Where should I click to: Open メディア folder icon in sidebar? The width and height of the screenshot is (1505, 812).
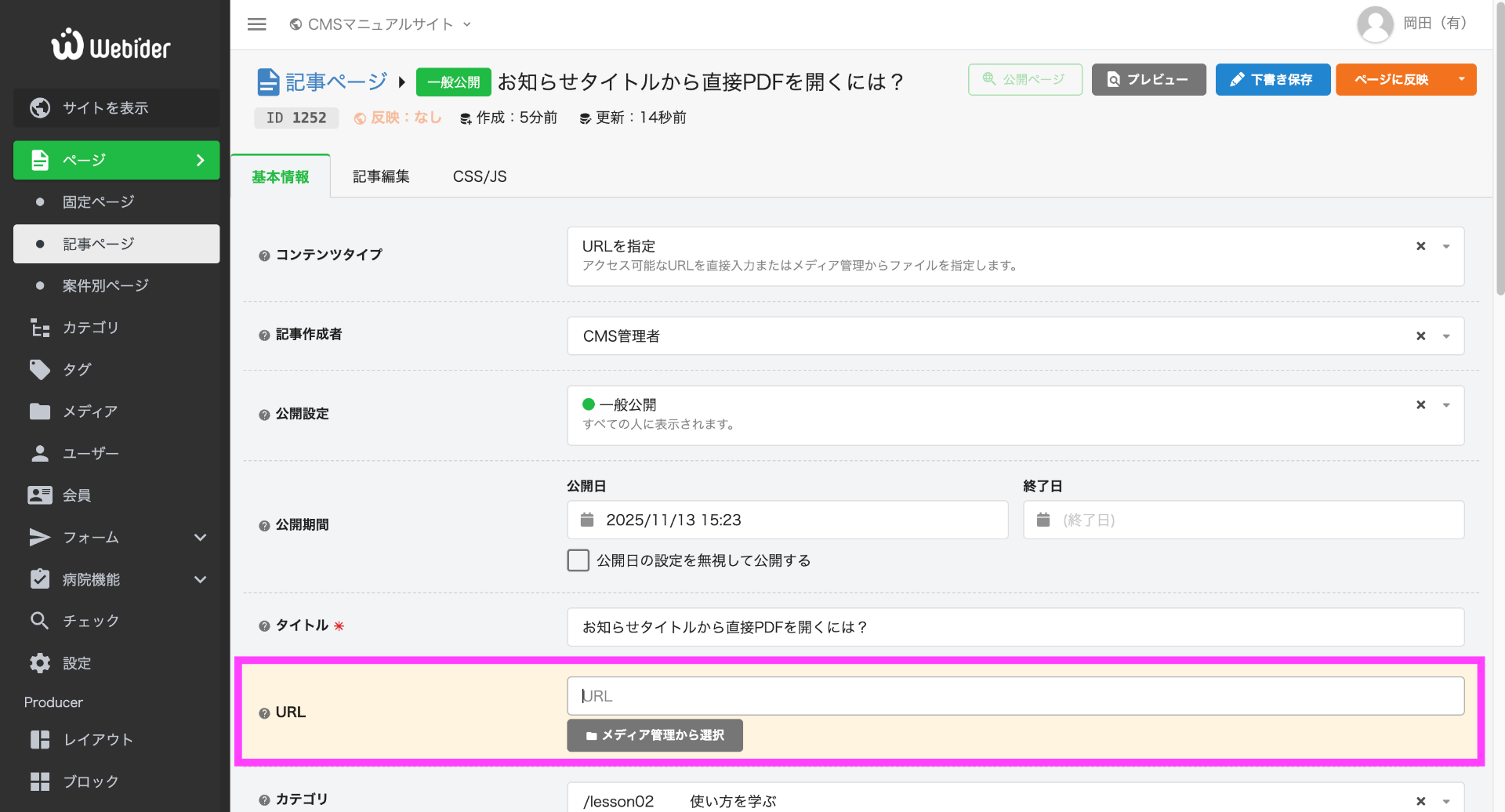coord(39,411)
